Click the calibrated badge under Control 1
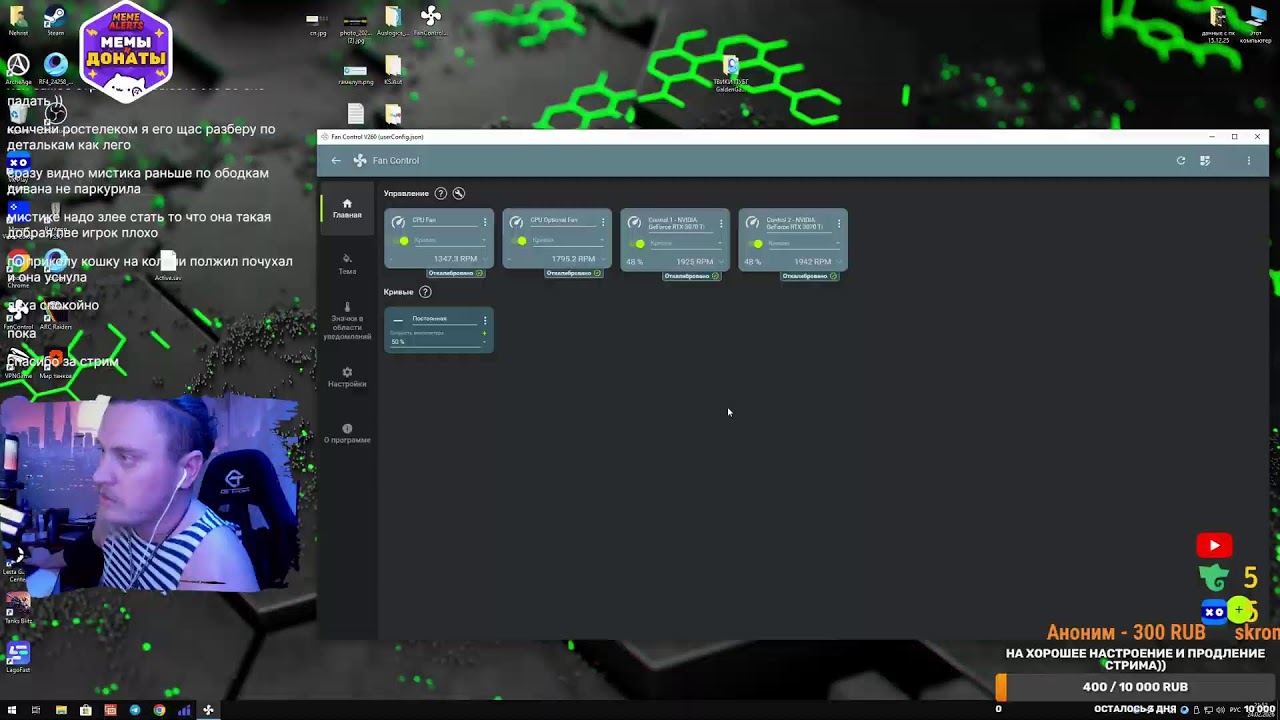 point(691,276)
